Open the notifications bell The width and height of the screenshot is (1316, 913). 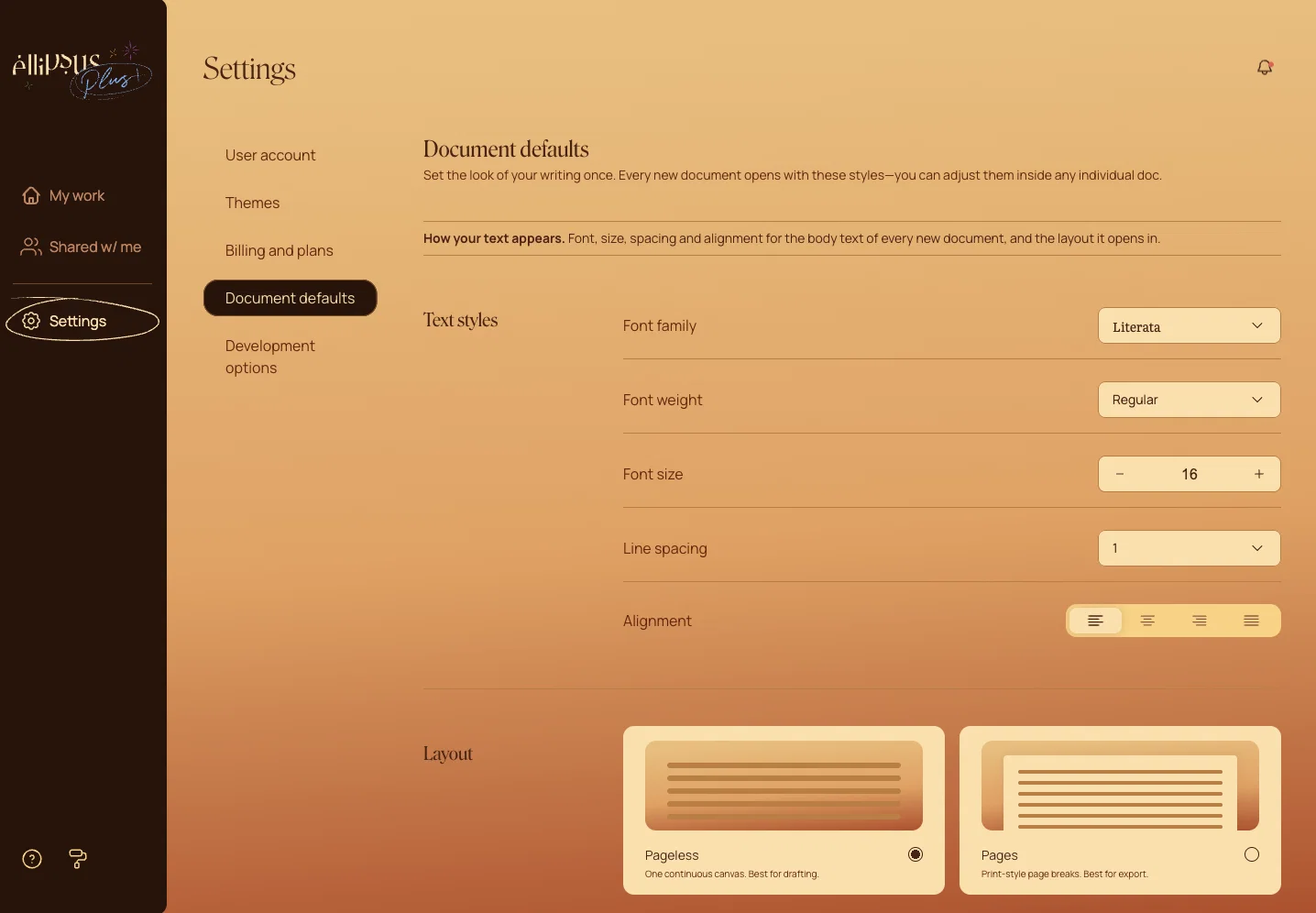click(x=1265, y=68)
